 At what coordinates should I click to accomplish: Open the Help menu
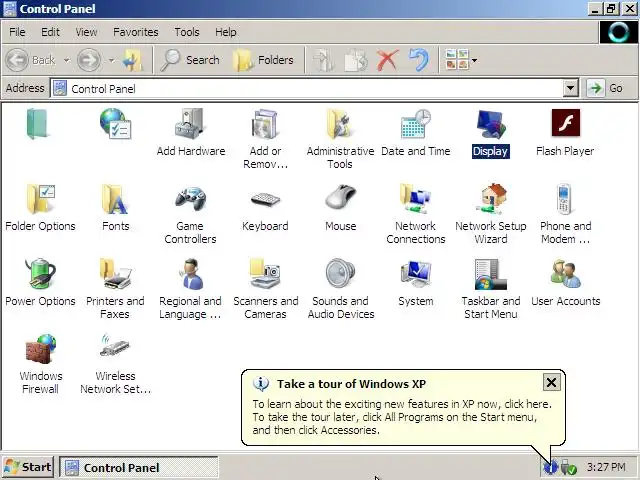coord(226,32)
